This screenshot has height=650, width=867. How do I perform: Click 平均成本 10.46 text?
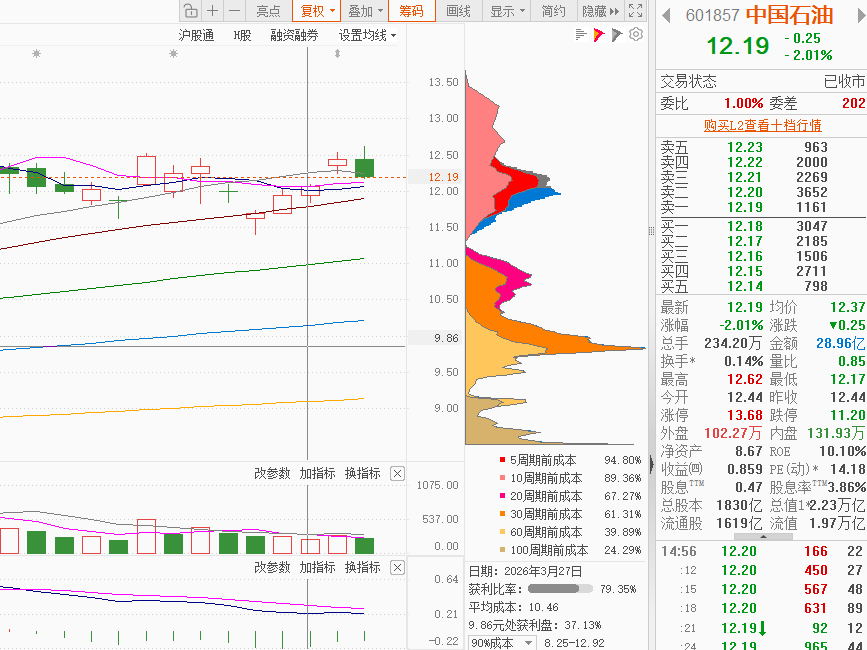513,607
